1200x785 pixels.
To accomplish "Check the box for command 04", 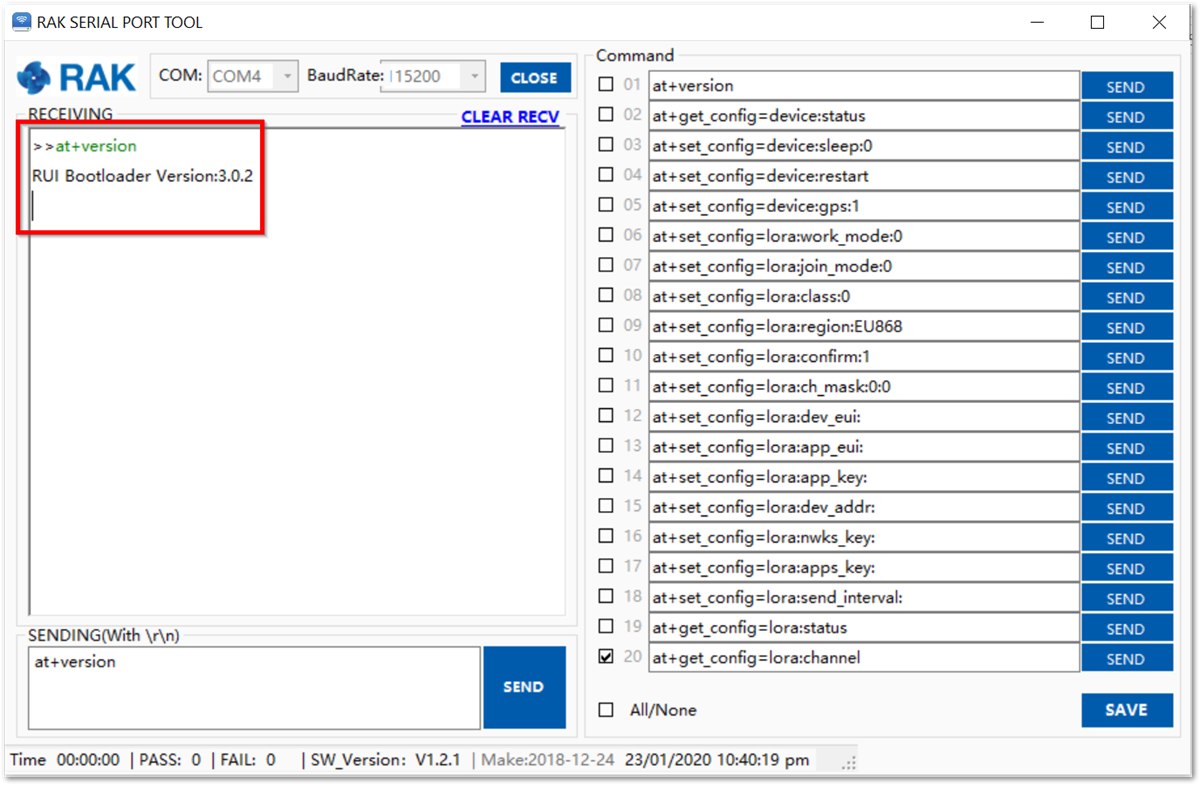I will (606, 175).
